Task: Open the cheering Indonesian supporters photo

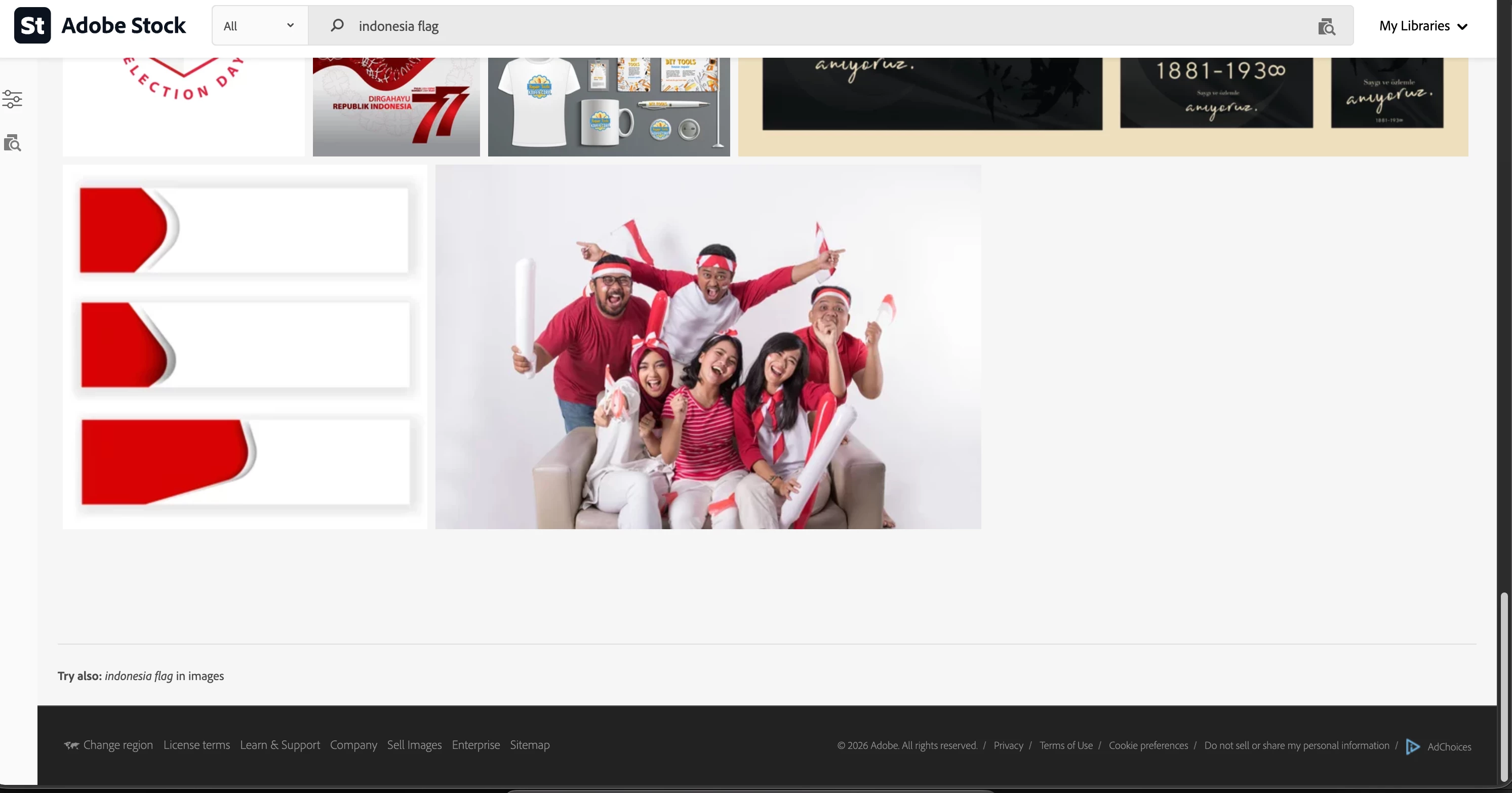Action: (708, 346)
